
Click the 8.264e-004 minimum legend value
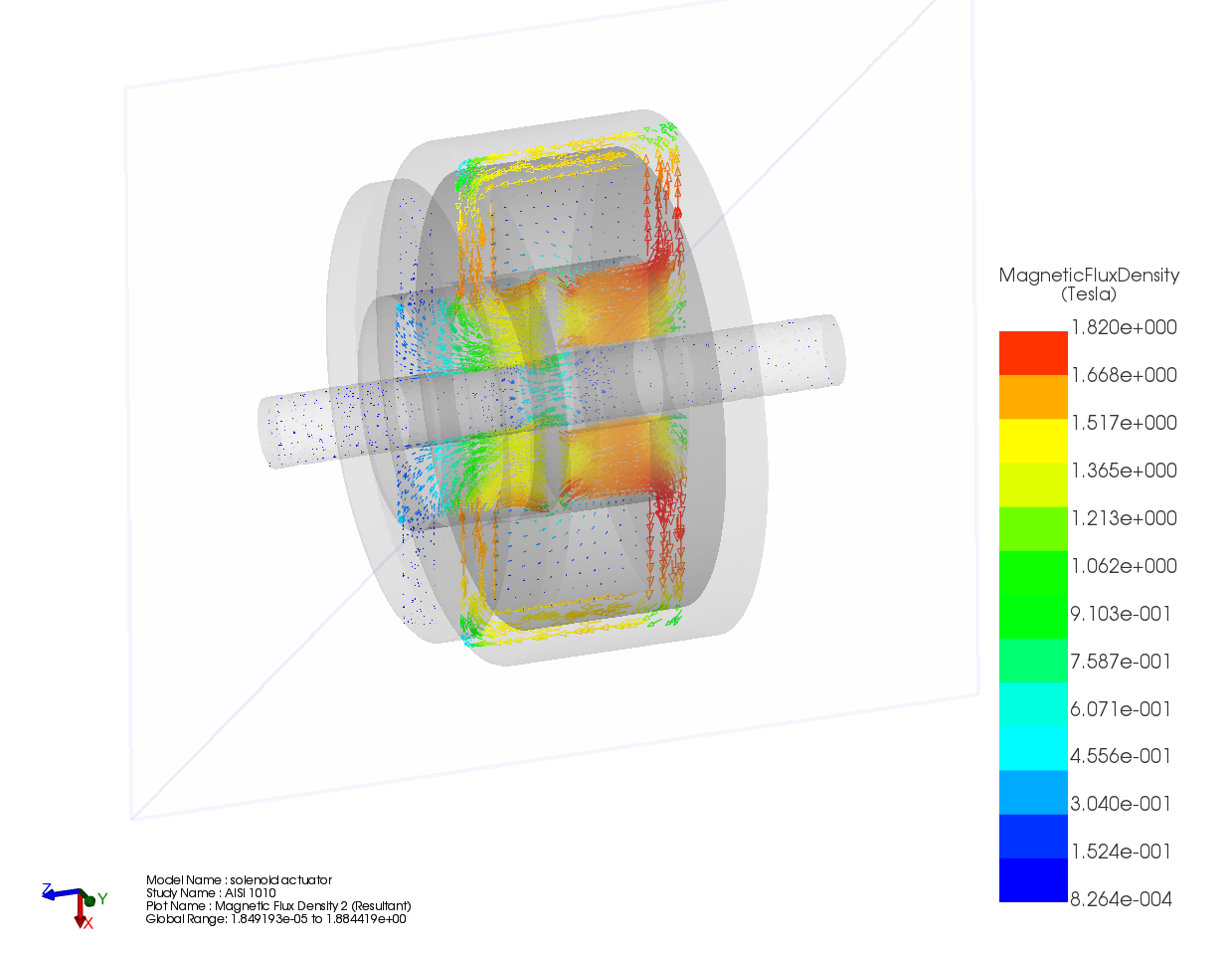(x=1121, y=899)
